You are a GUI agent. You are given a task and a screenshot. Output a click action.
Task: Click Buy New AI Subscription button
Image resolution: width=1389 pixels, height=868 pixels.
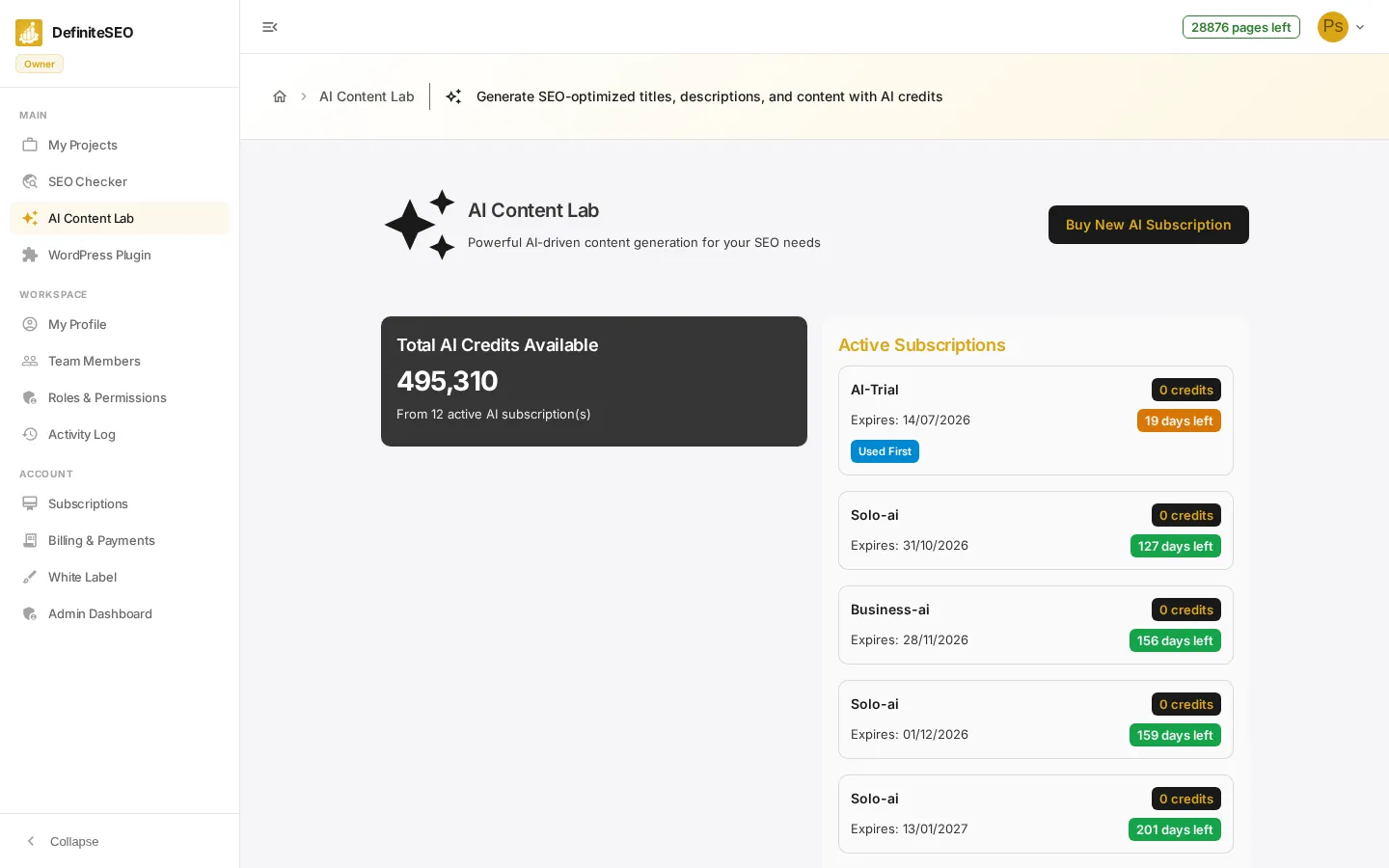1148,225
